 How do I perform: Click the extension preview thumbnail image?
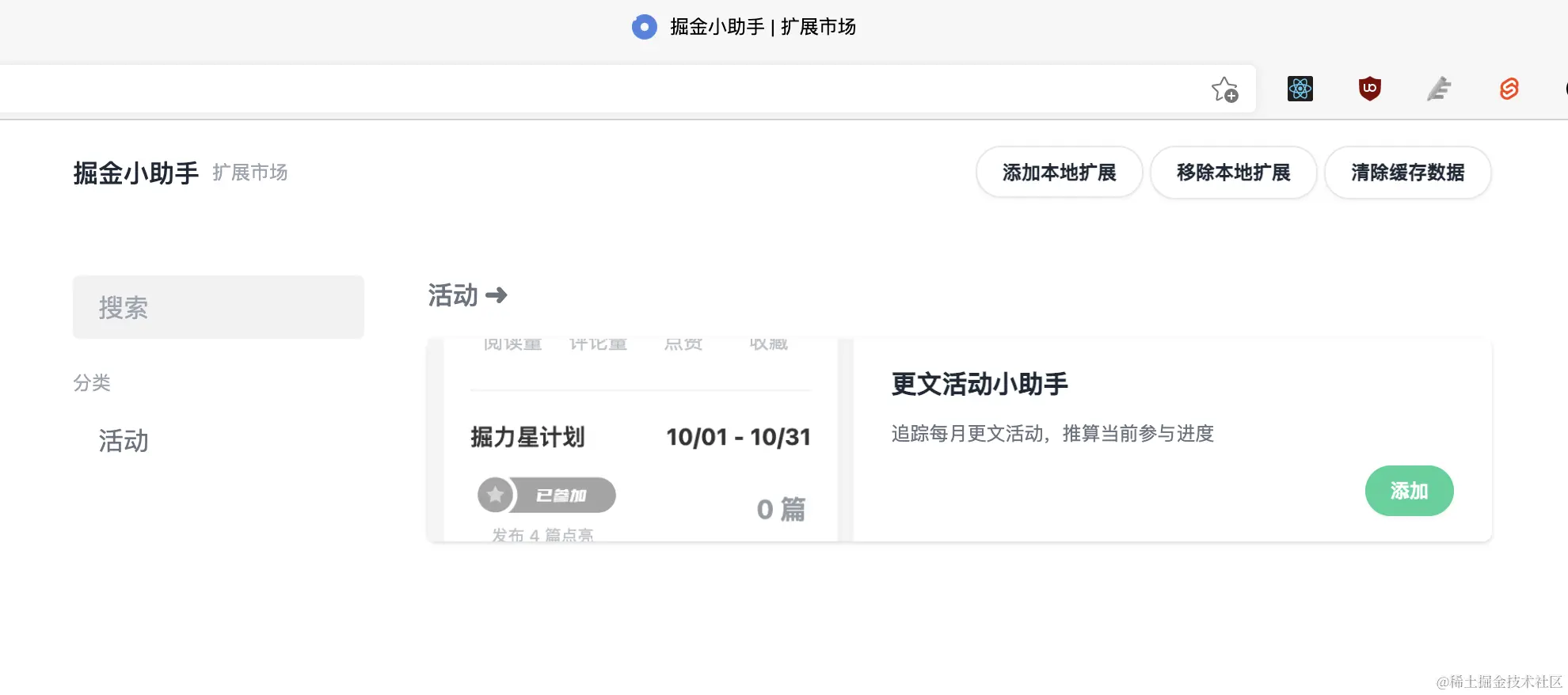click(640, 440)
